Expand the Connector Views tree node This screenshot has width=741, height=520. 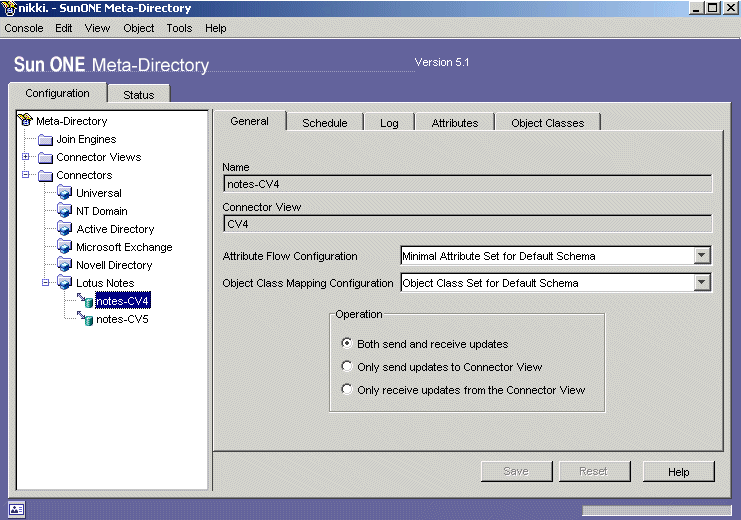coord(26,156)
